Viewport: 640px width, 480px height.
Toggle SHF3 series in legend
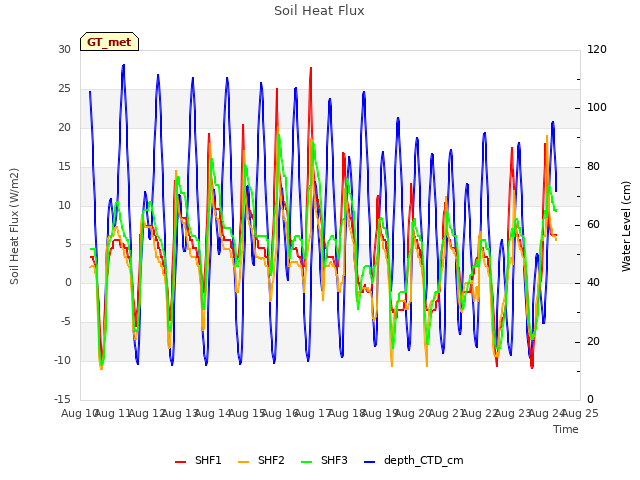(x=324, y=460)
